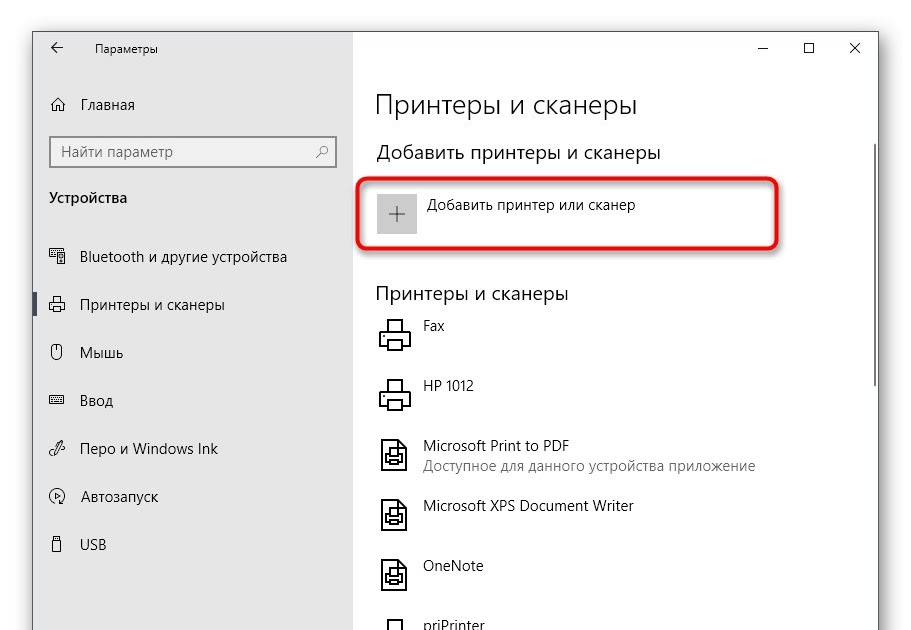Select Microsoft Print to PDF entry

[496, 446]
